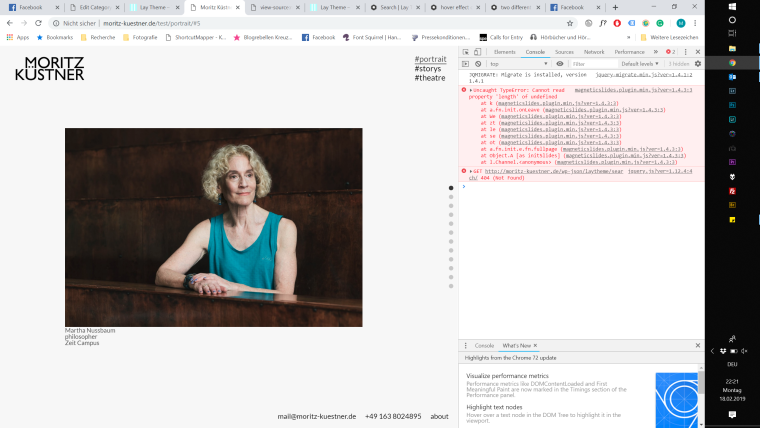Bookmark this page with the star icon
Screen dimensions: 760x428
(x=570, y=22)
